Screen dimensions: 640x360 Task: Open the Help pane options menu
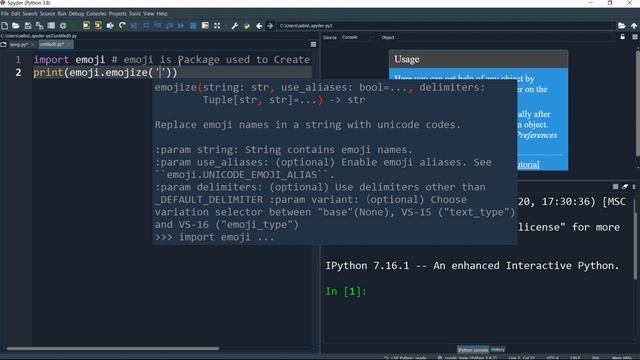tap(635, 37)
